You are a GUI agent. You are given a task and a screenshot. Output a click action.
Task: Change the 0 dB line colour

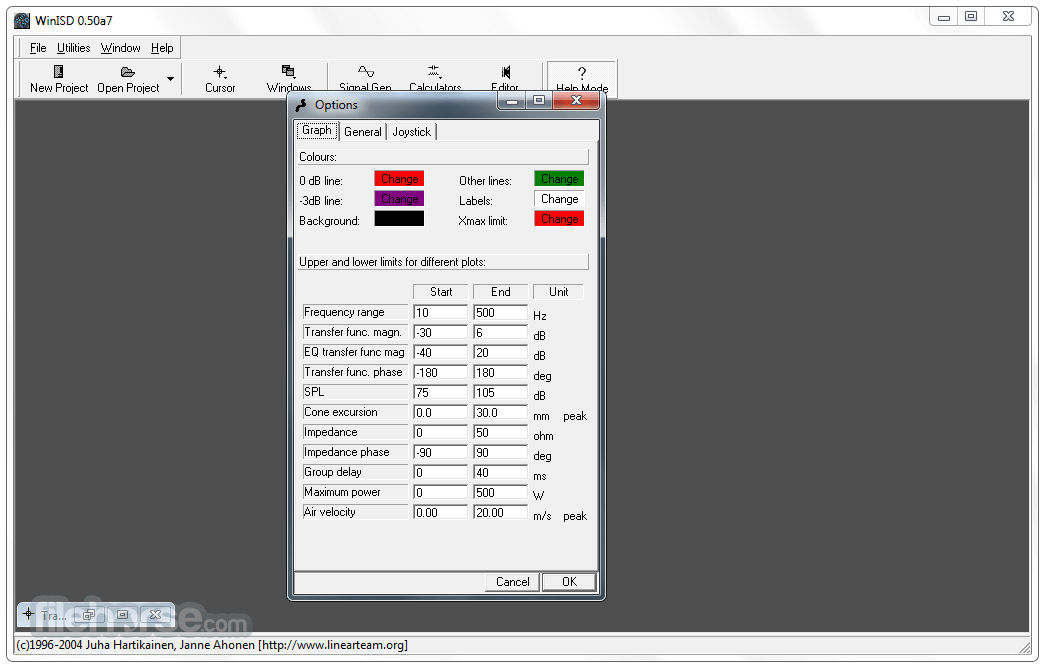click(399, 179)
